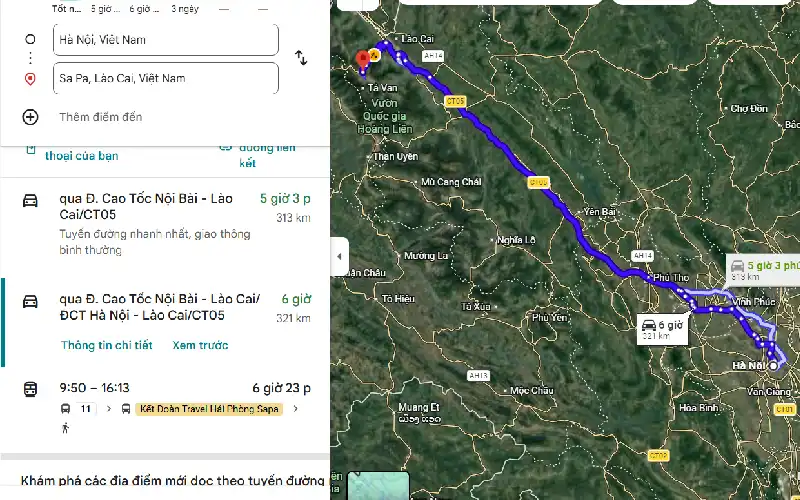800x500 pixels.
Task: Click the transit icon beside 9:50 – 16:13
Action: point(30,389)
